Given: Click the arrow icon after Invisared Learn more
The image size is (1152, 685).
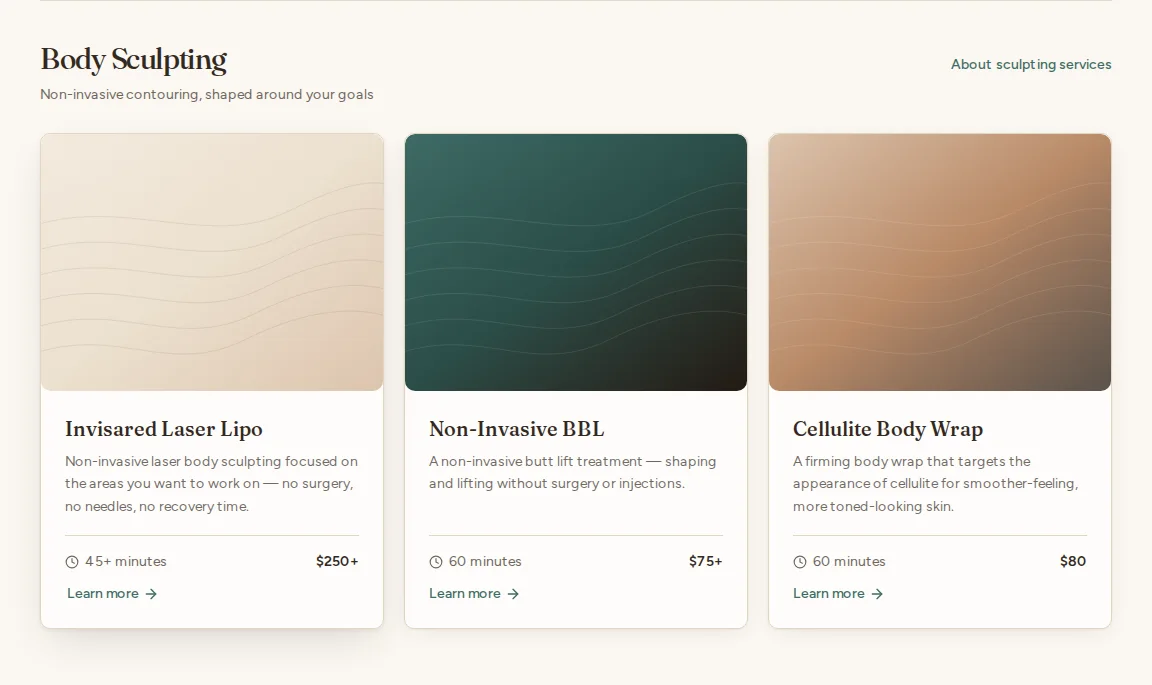Looking at the screenshot, I should [x=151, y=594].
